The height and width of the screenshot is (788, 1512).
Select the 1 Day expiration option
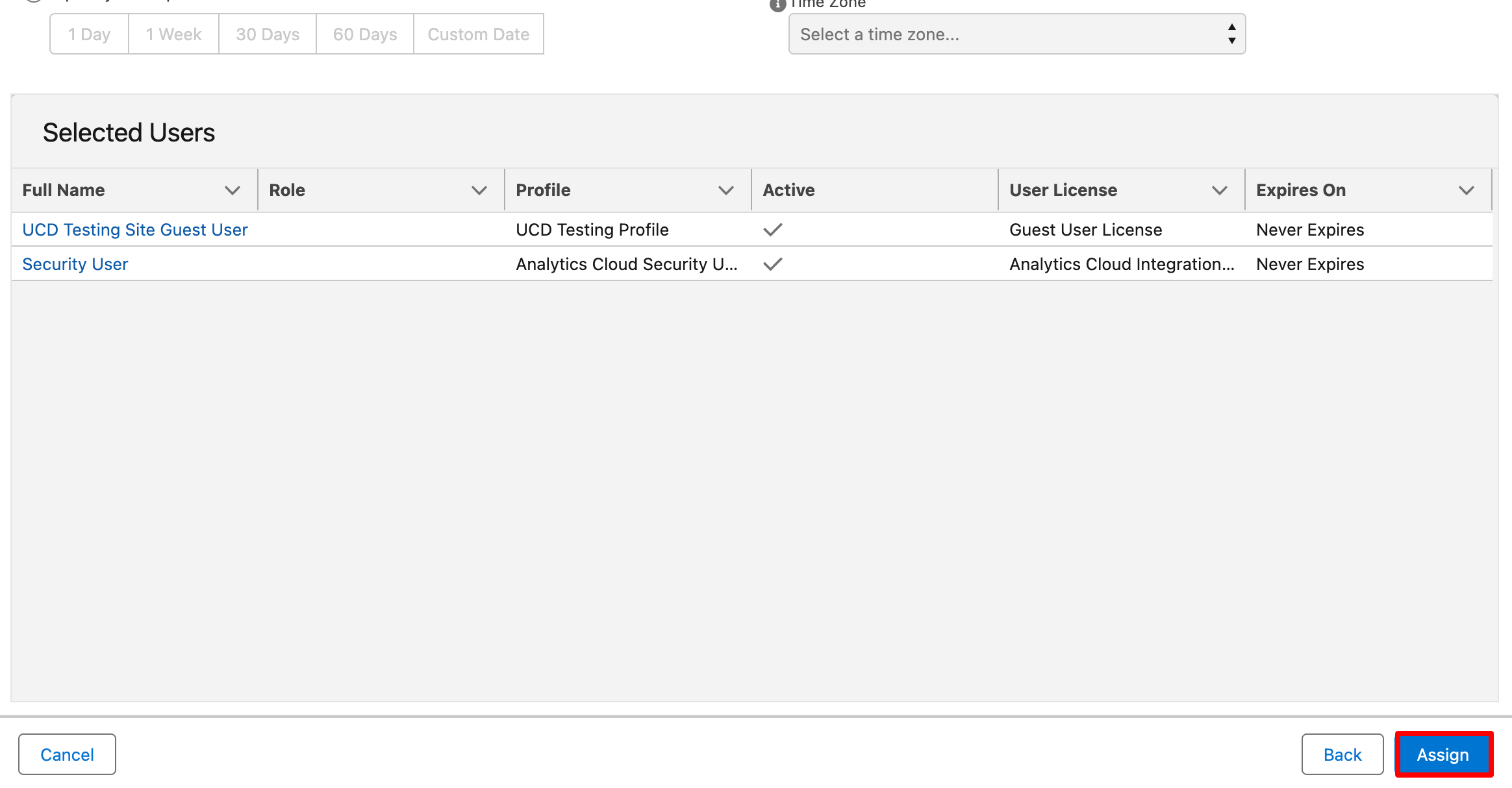coord(89,34)
